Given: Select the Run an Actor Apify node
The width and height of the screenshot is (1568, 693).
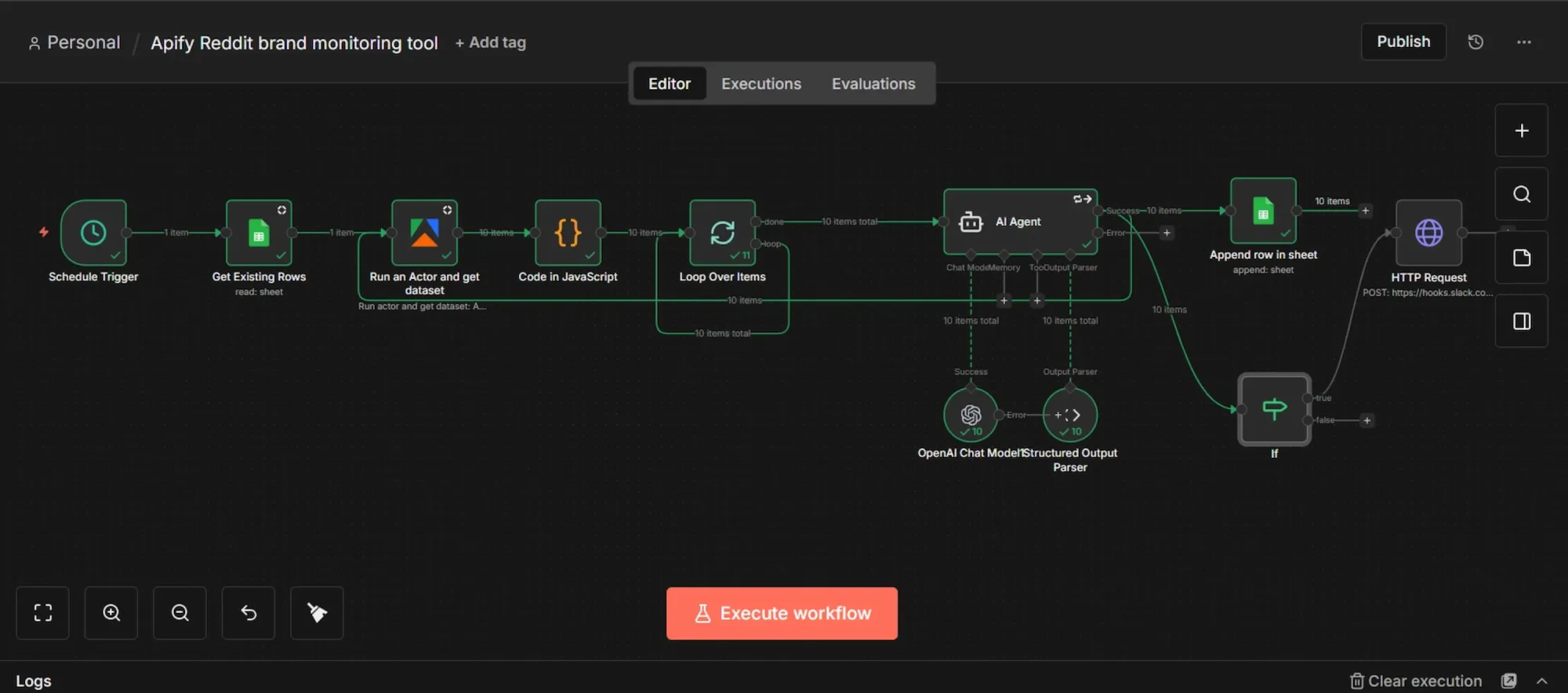Looking at the screenshot, I should (x=424, y=232).
